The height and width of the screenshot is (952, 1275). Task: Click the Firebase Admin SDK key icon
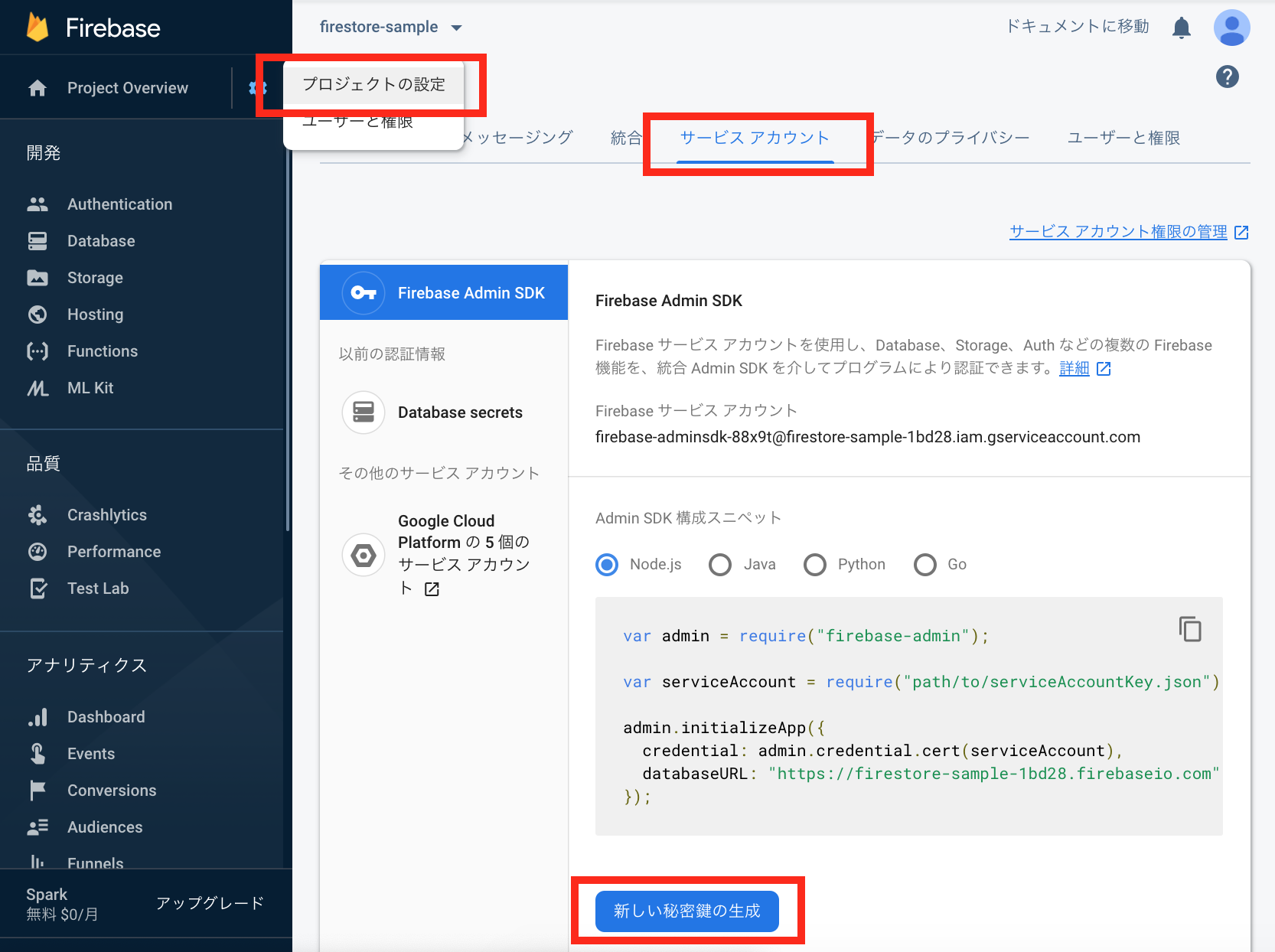tap(364, 293)
